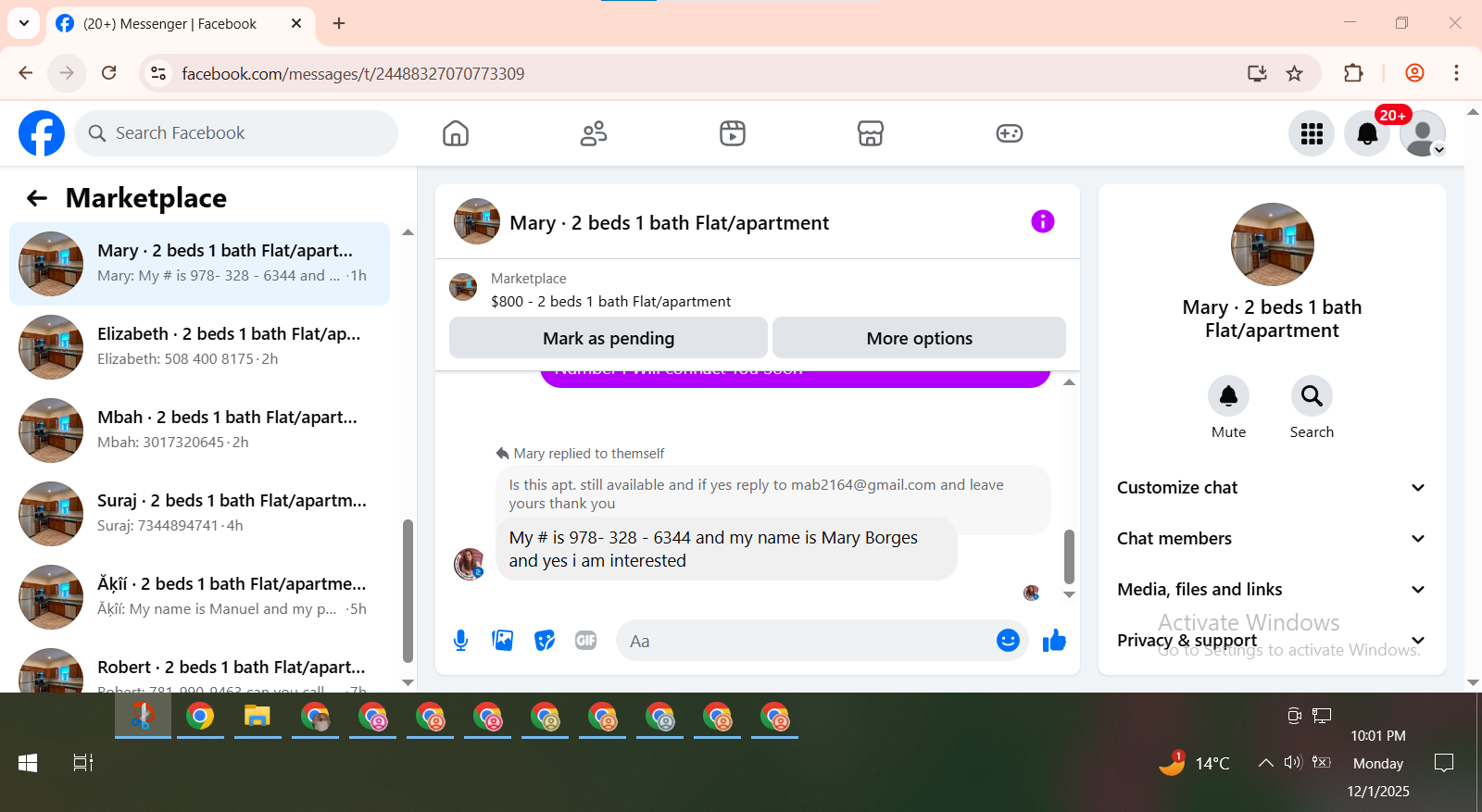The width and height of the screenshot is (1482, 812).
Task: Open a new browser tab
Action: click(339, 24)
